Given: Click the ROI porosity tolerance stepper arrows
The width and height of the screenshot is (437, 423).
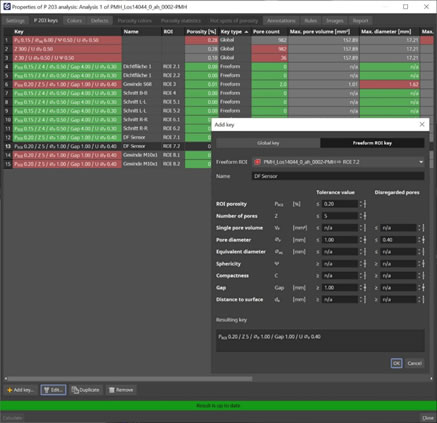Looking at the screenshot, I should (363, 204).
